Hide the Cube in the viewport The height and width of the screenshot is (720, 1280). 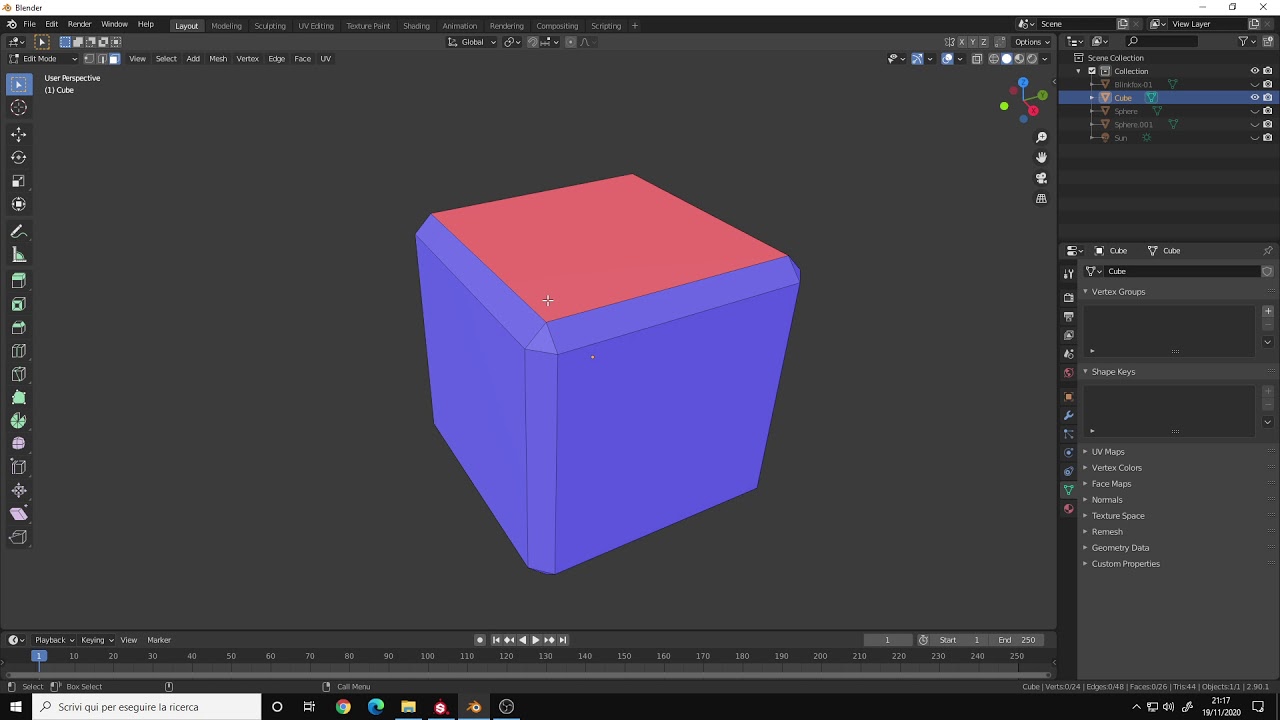click(x=1254, y=97)
